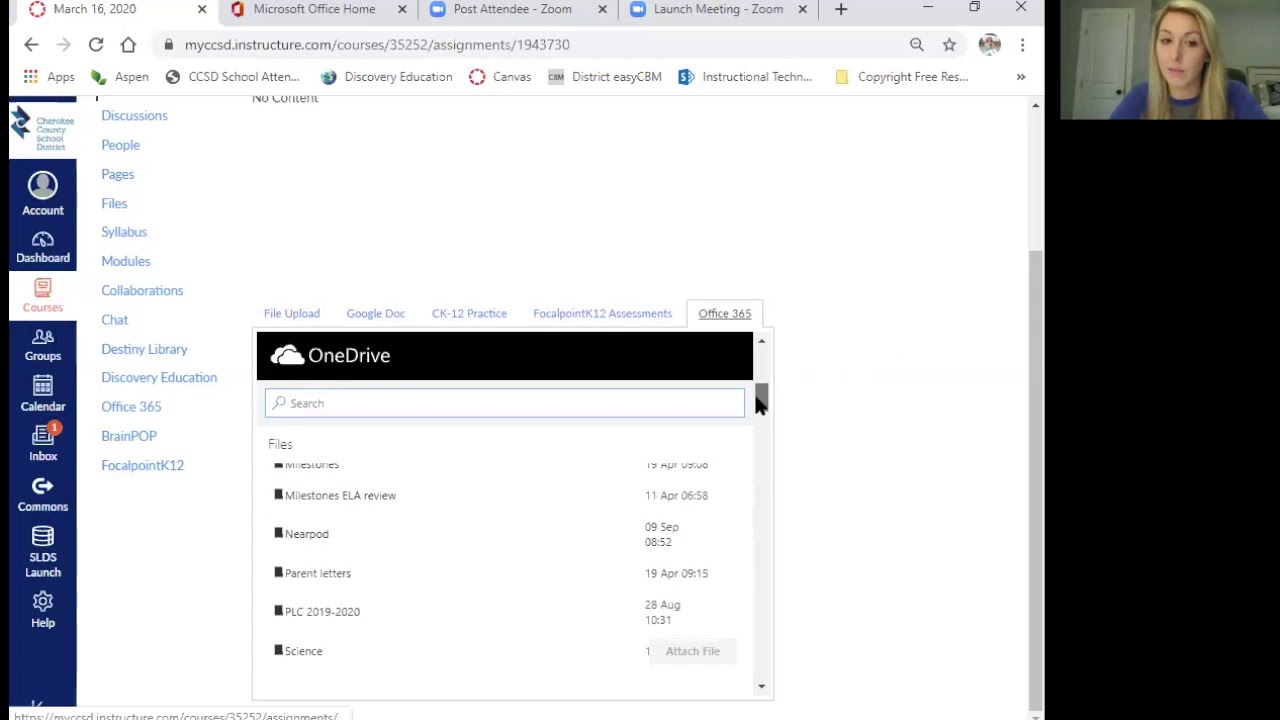
Task: Show more bookmarks with the chevron
Action: click(x=1021, y=77)
